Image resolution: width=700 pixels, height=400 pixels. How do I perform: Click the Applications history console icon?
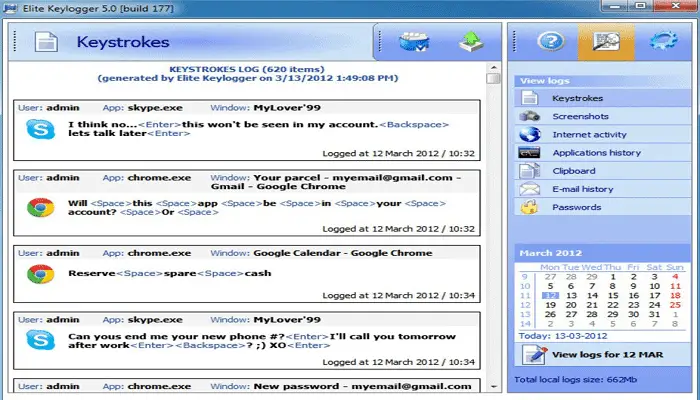click(529, 153)
